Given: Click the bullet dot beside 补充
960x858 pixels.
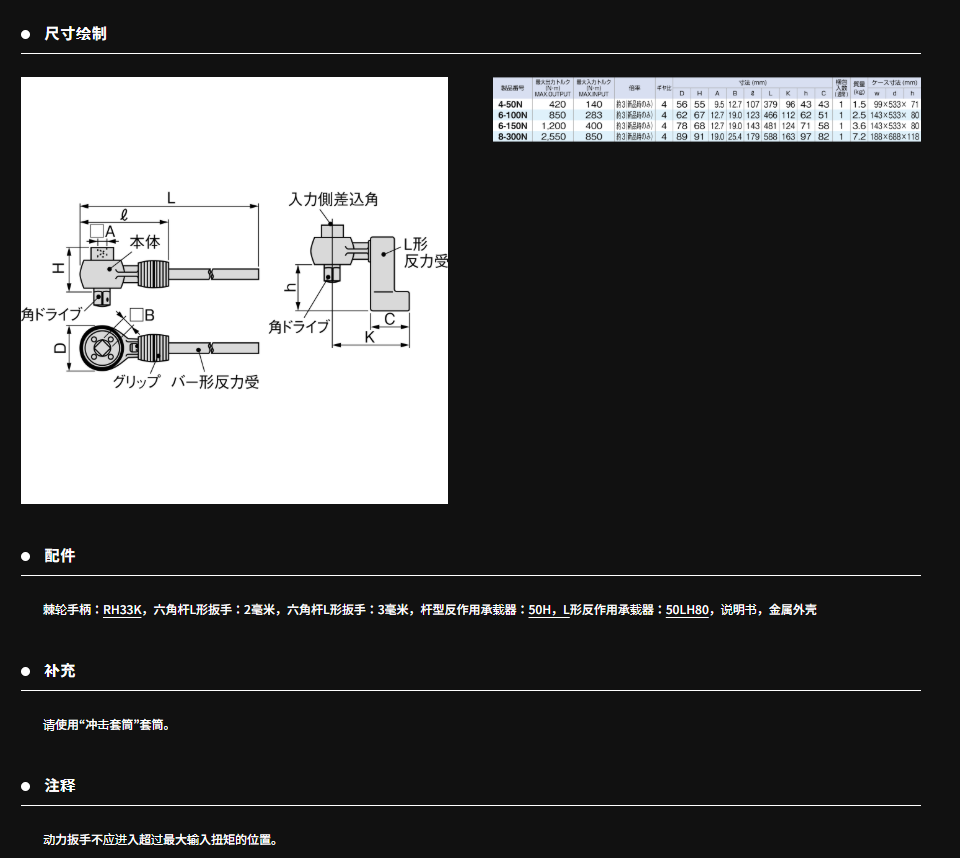Looking at the screenshot, I should (x=26, y=672).
